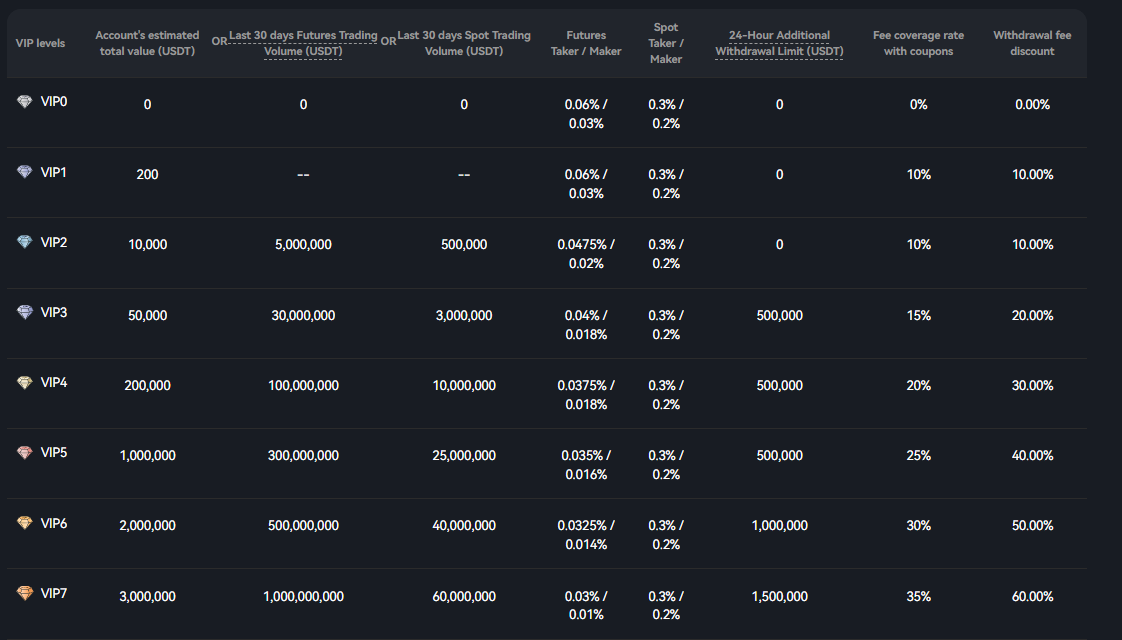Select the Spot Taker / Maker header
Viewport: 1122px width, 640px height.
pos(665,43)
